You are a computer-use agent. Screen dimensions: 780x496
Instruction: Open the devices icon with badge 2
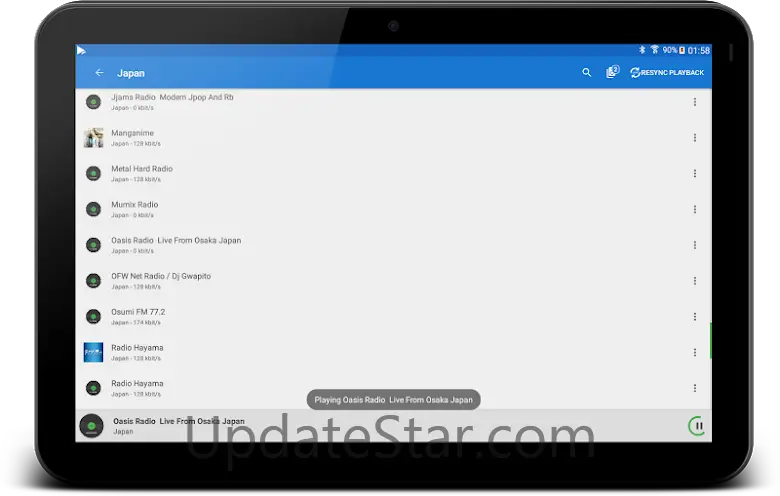[612, 72]
